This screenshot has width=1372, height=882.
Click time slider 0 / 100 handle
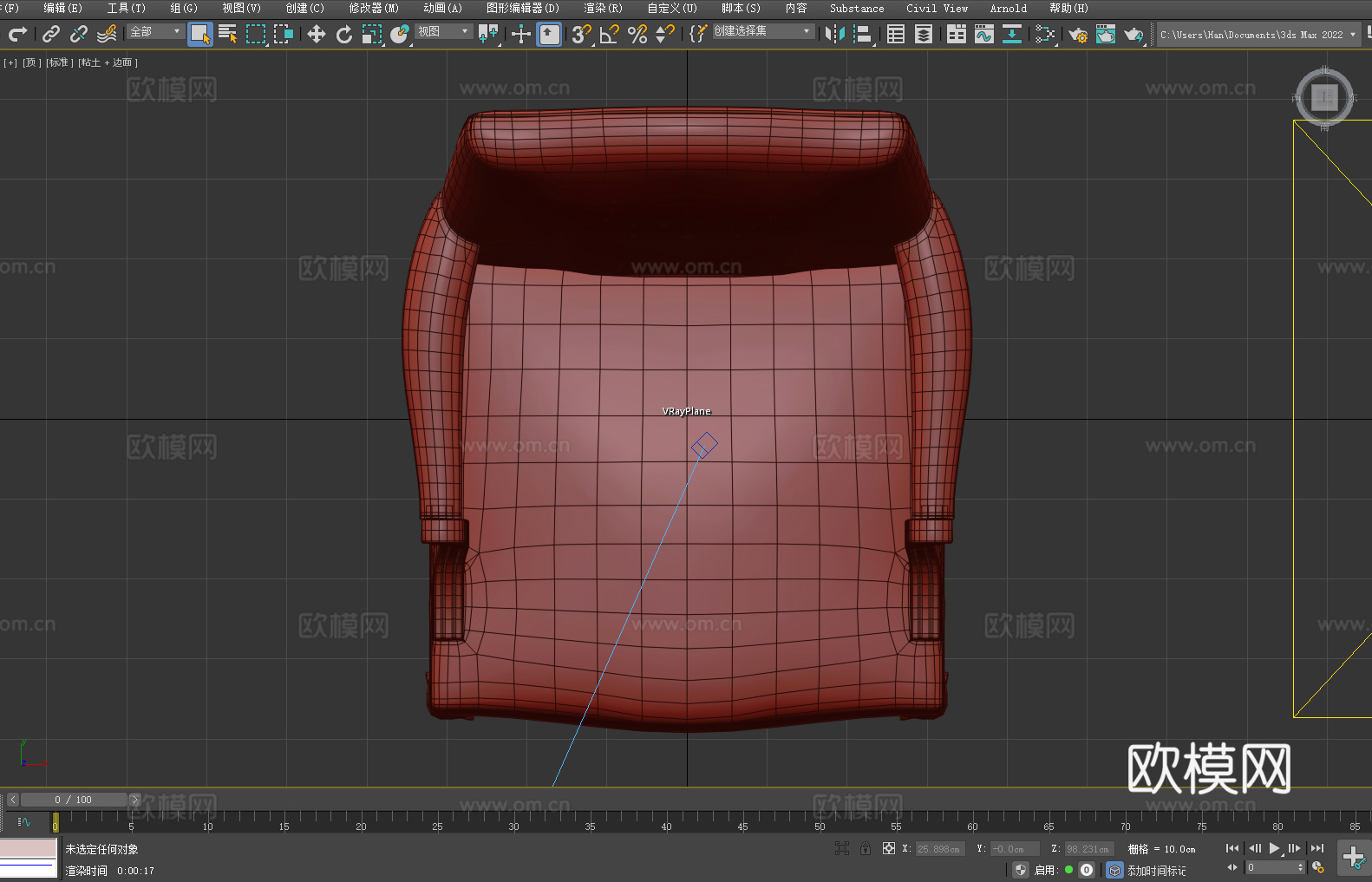coord(74,800)
